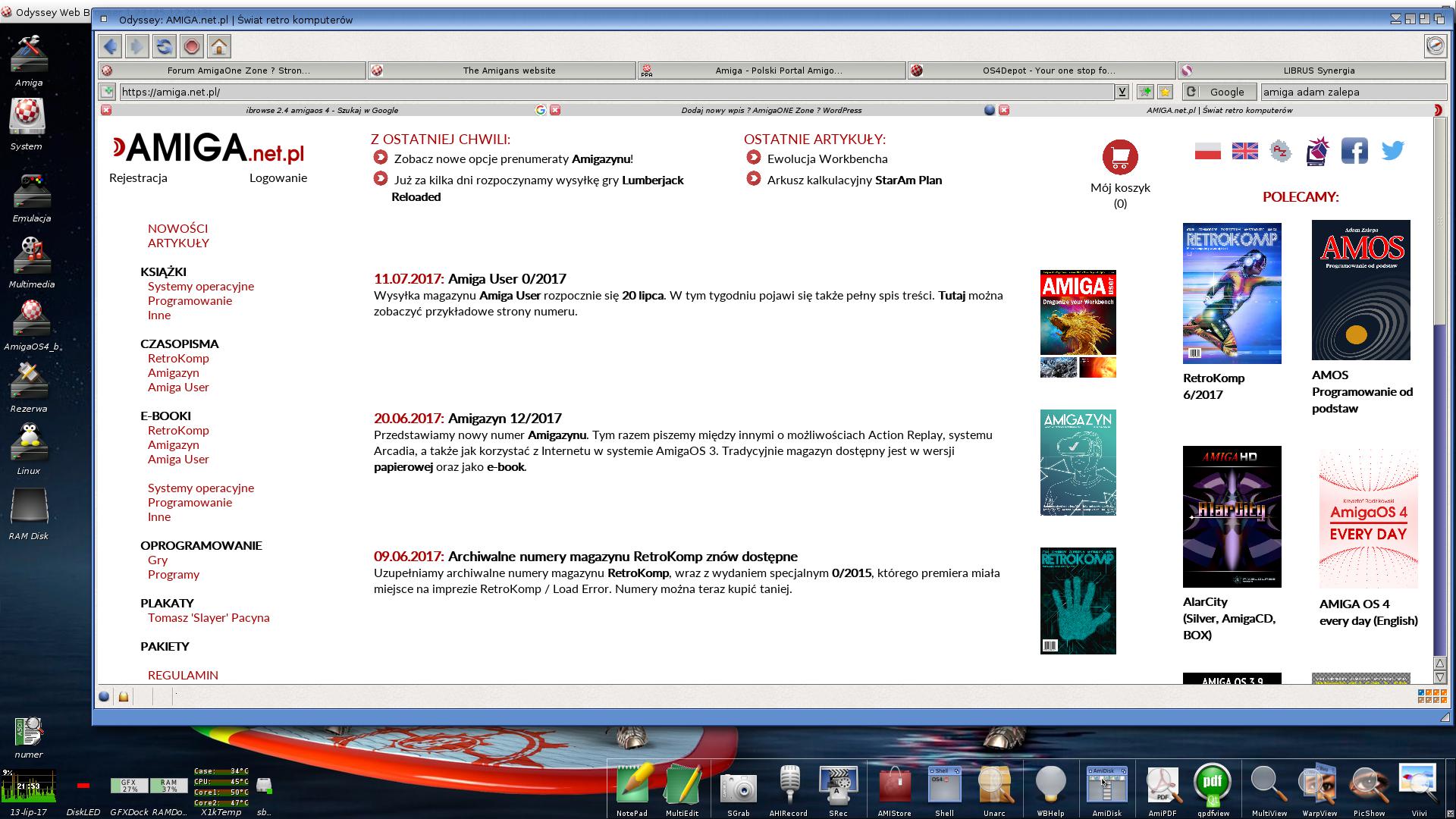This screenshot has height=819, width=1456.
Task: Open the URL history dropdown arrow
Action: pyautogui.click(x=1122, y=92)
